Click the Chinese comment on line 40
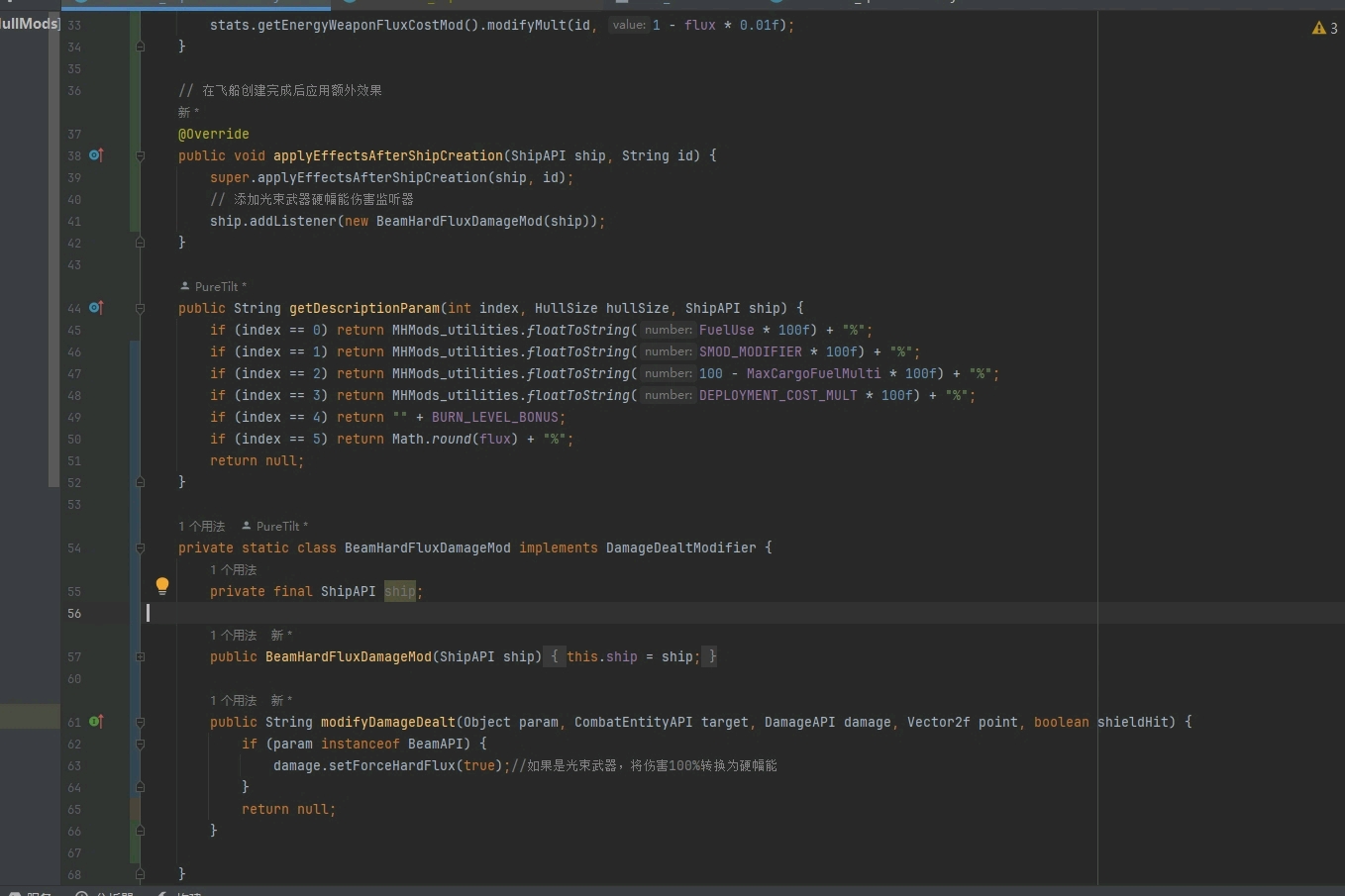Viewport: 1345px width, 896px height. tap(312, 199)
